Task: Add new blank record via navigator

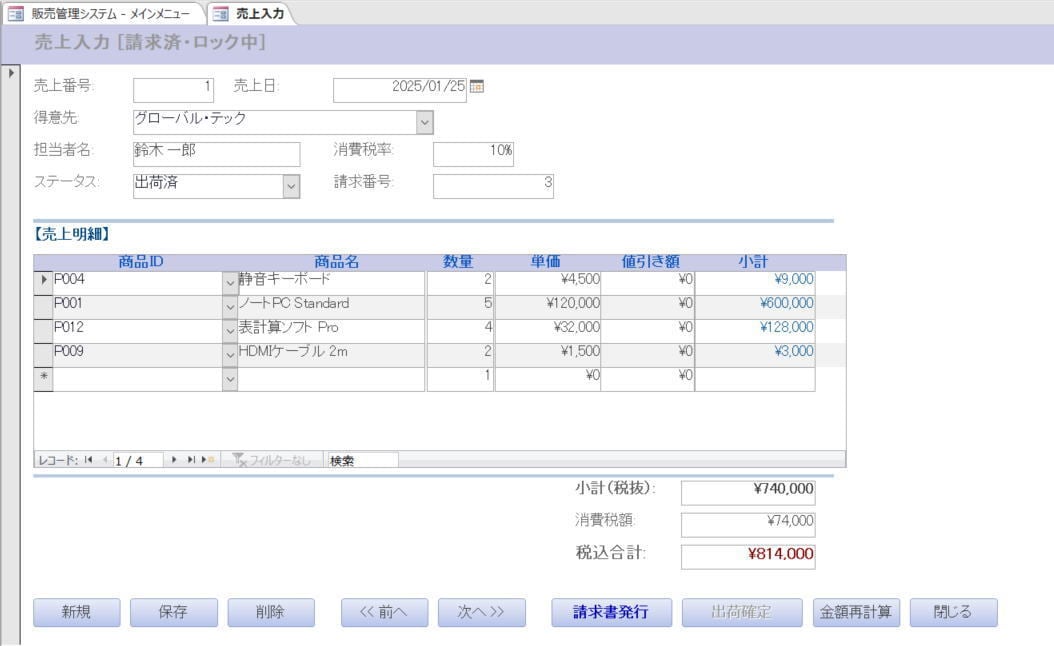Action: (208, 460)
